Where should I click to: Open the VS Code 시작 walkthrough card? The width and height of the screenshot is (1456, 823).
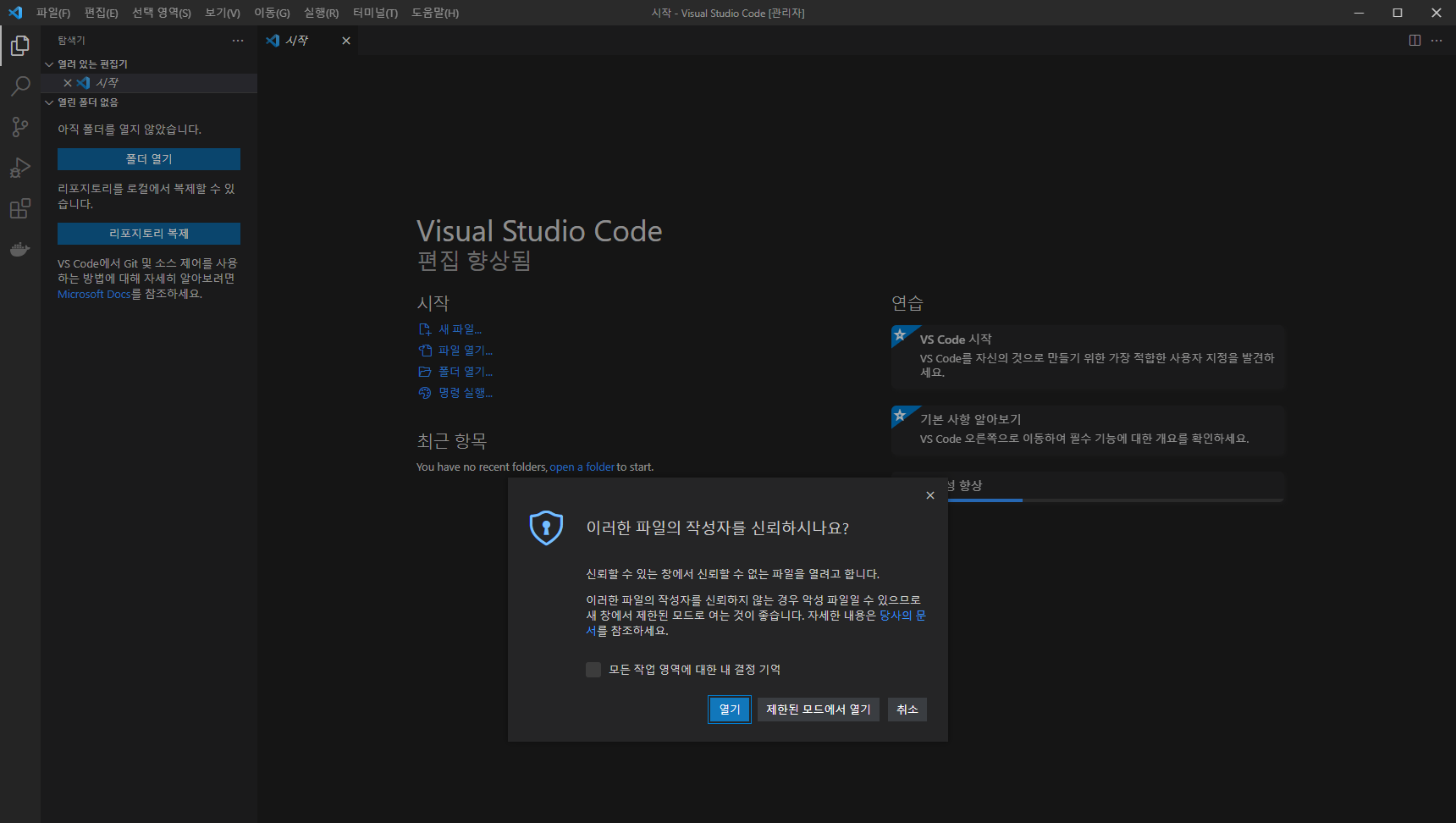[x=1089, y=356]
